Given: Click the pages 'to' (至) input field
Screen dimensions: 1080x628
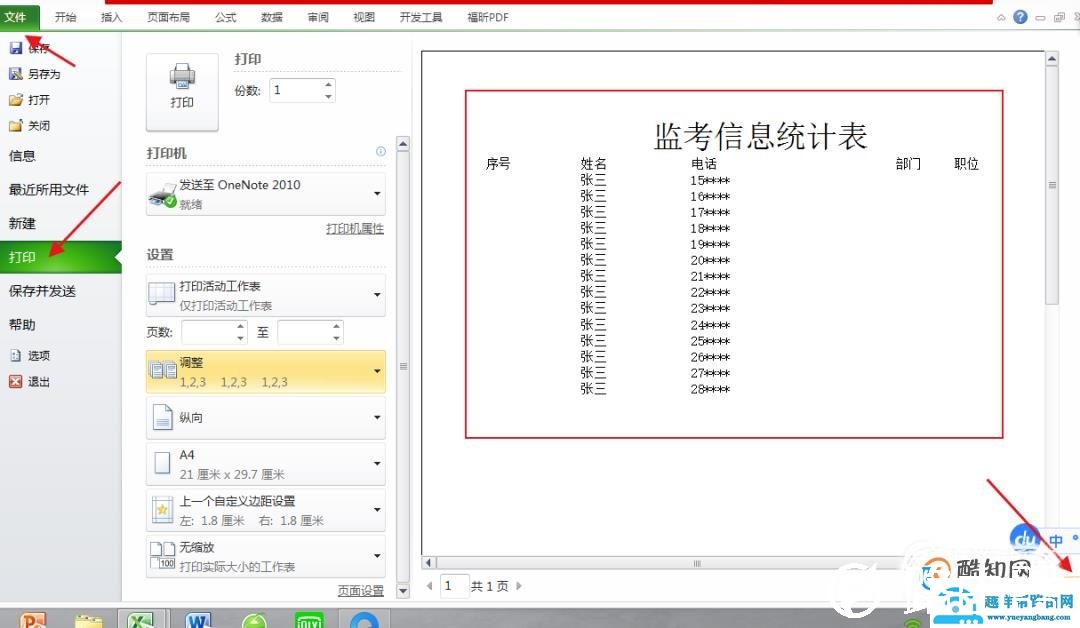Looking at the screenshot, I should (304, 333).
